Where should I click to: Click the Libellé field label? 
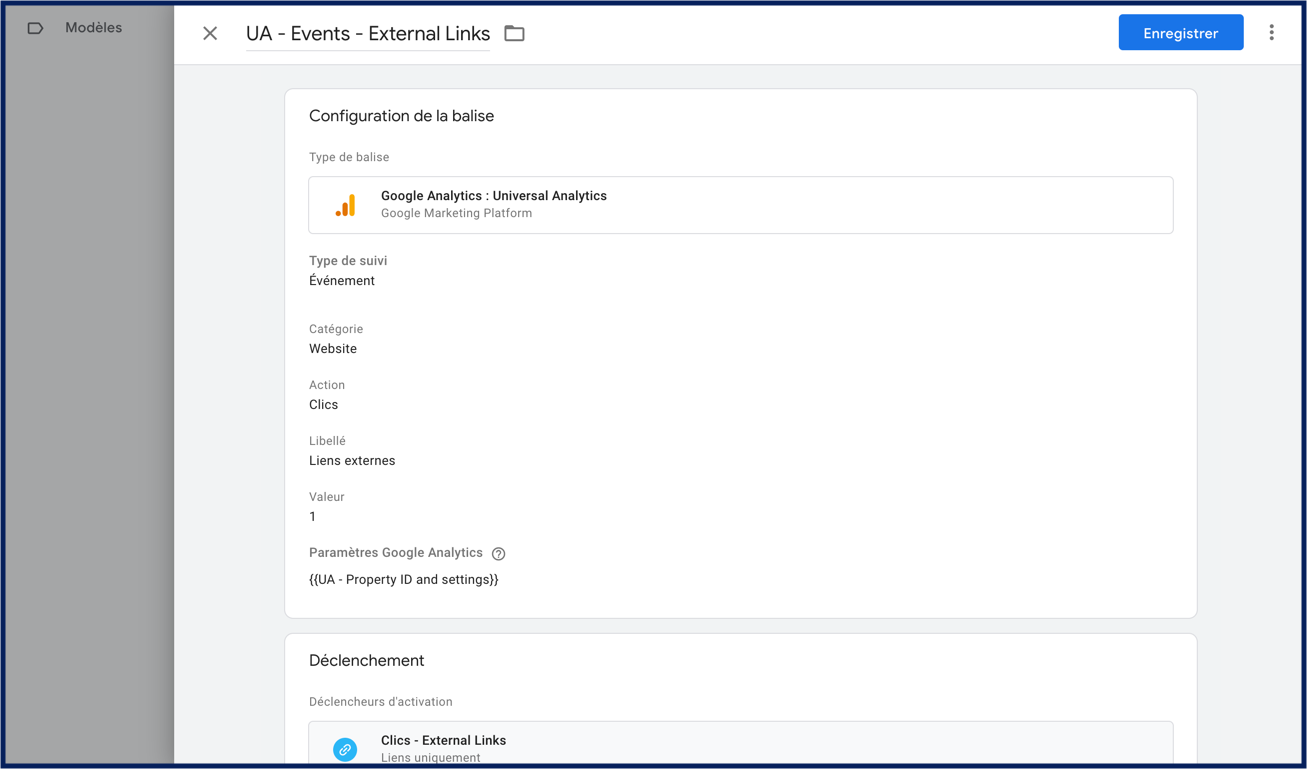pyautogui.click(x=327, y=441)
